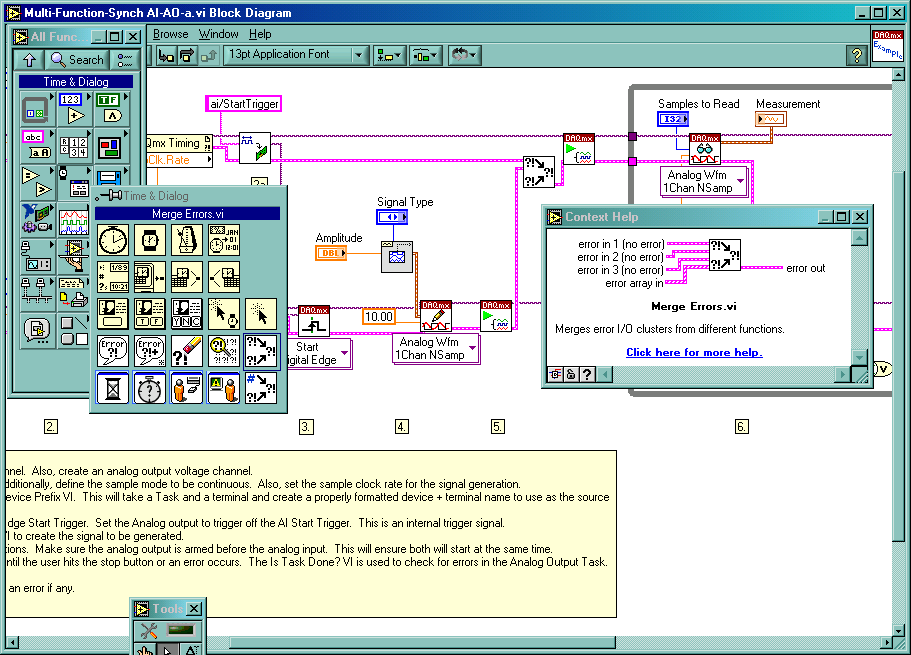Screen dimensions: 911x655
Task: Select the Prompt User for Input VI
Action: tap(187, 388)
